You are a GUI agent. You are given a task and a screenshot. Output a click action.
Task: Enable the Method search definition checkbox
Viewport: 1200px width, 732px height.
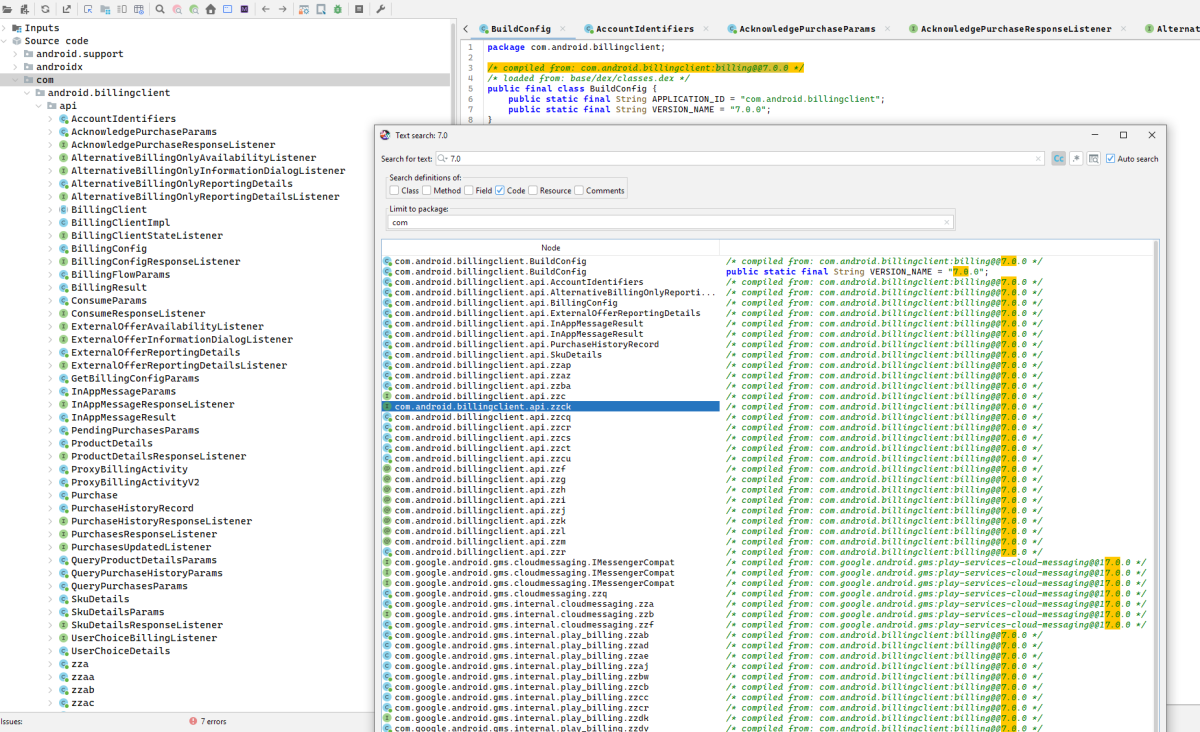(x=427, y=190)
